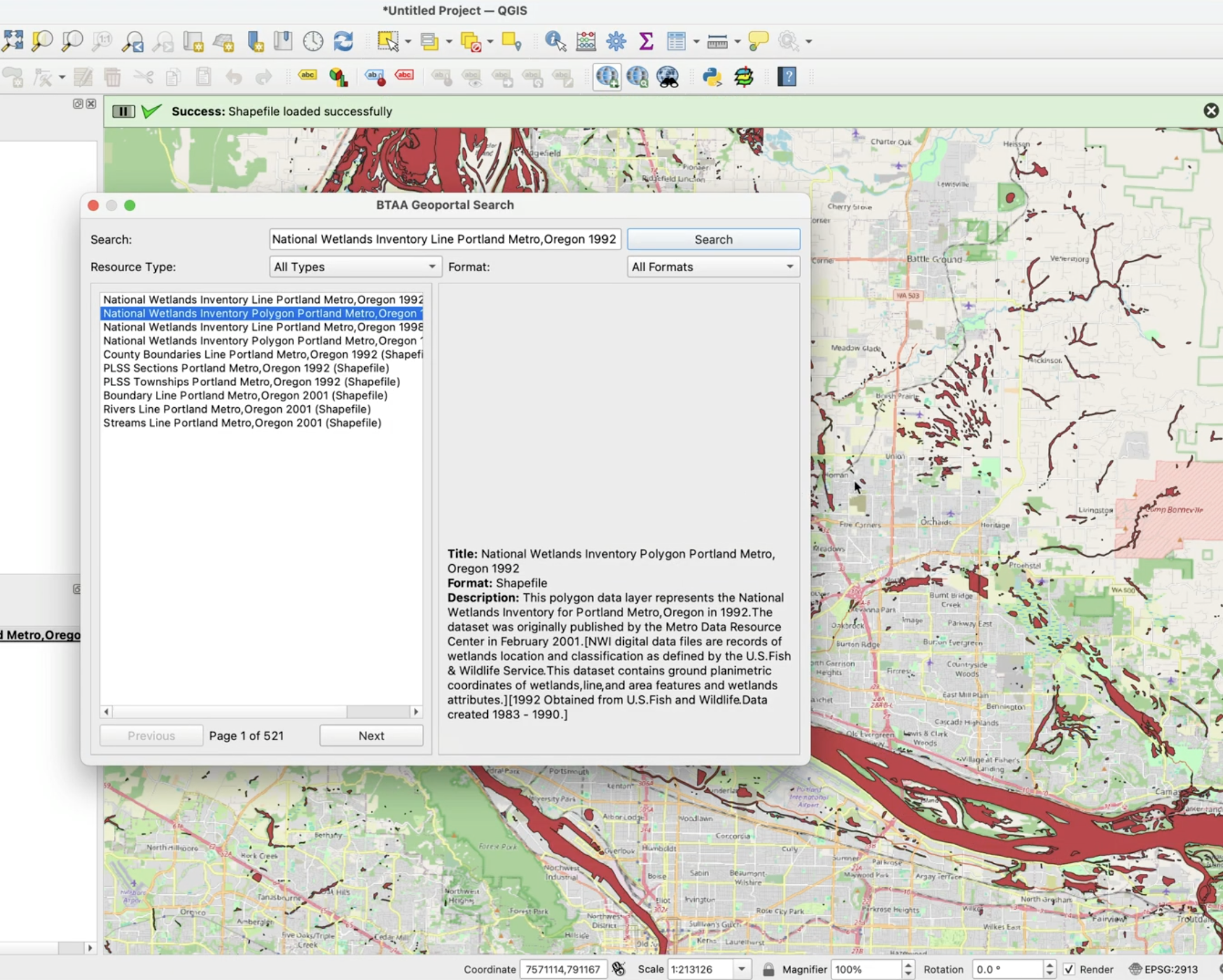Open the Scale dropdown in status bar
Screen dimensions: 1223x980
click(x=742, y=969)
